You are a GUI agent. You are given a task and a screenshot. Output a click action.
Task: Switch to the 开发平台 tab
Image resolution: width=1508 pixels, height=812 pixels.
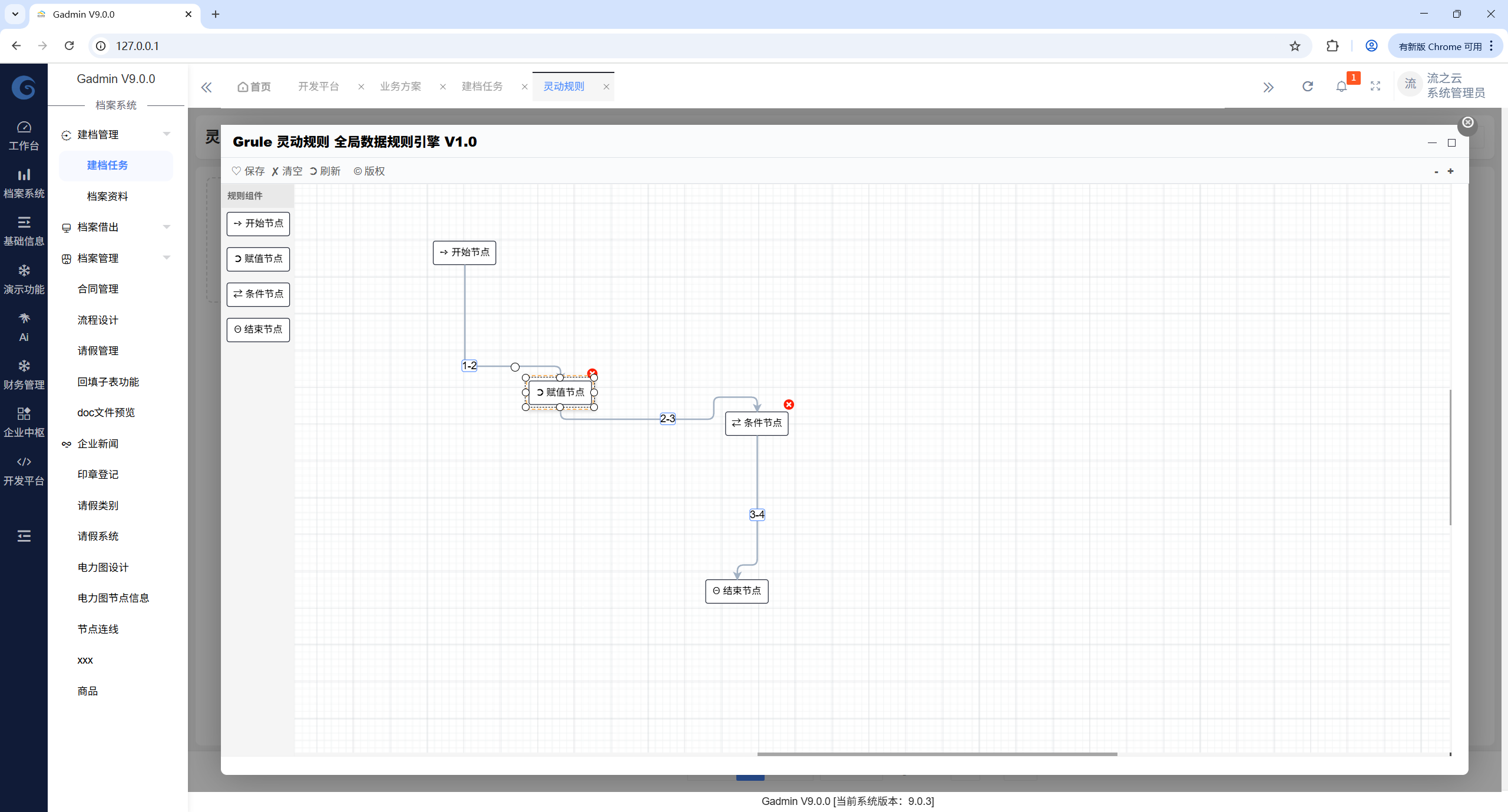point(319,87)
